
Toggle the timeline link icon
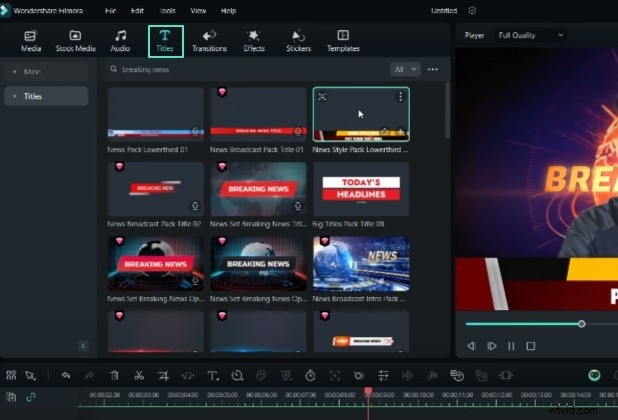31,397
